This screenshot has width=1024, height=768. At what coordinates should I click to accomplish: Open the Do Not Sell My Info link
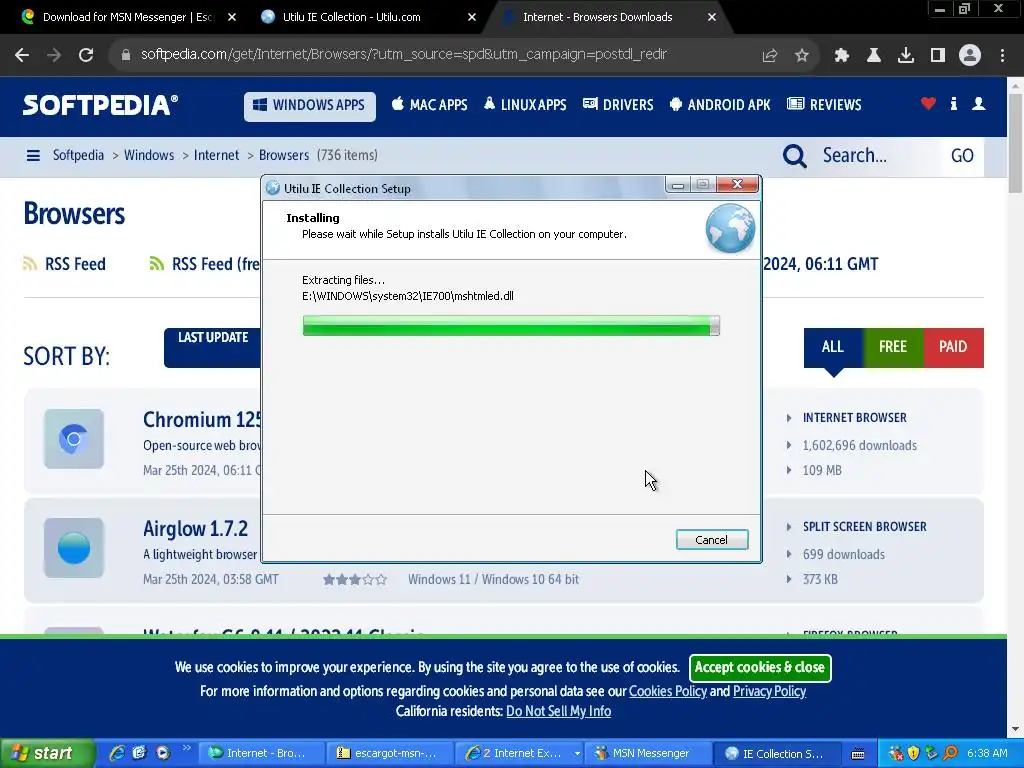(558, 711)
